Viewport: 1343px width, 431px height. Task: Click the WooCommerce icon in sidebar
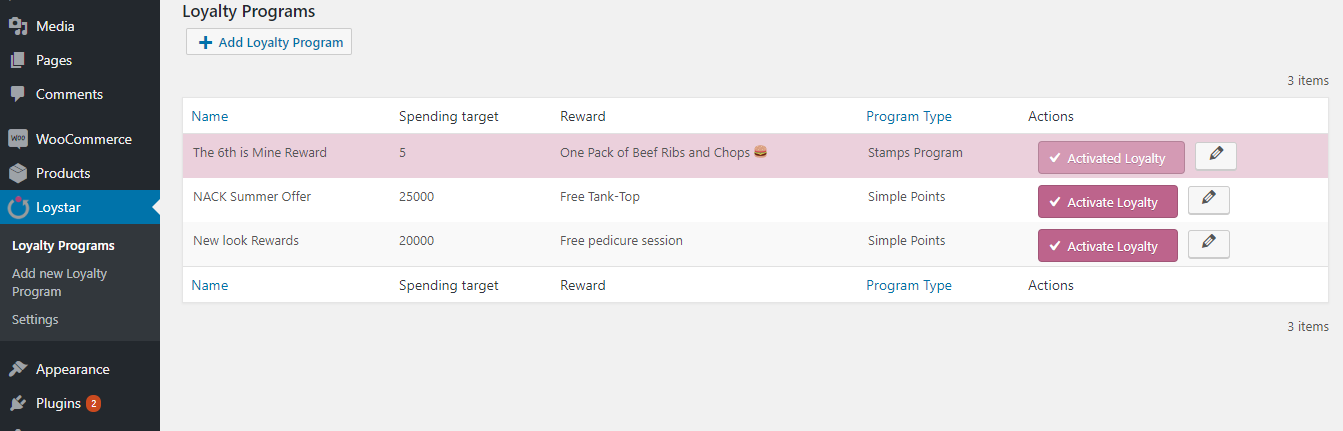coord(17,139)
